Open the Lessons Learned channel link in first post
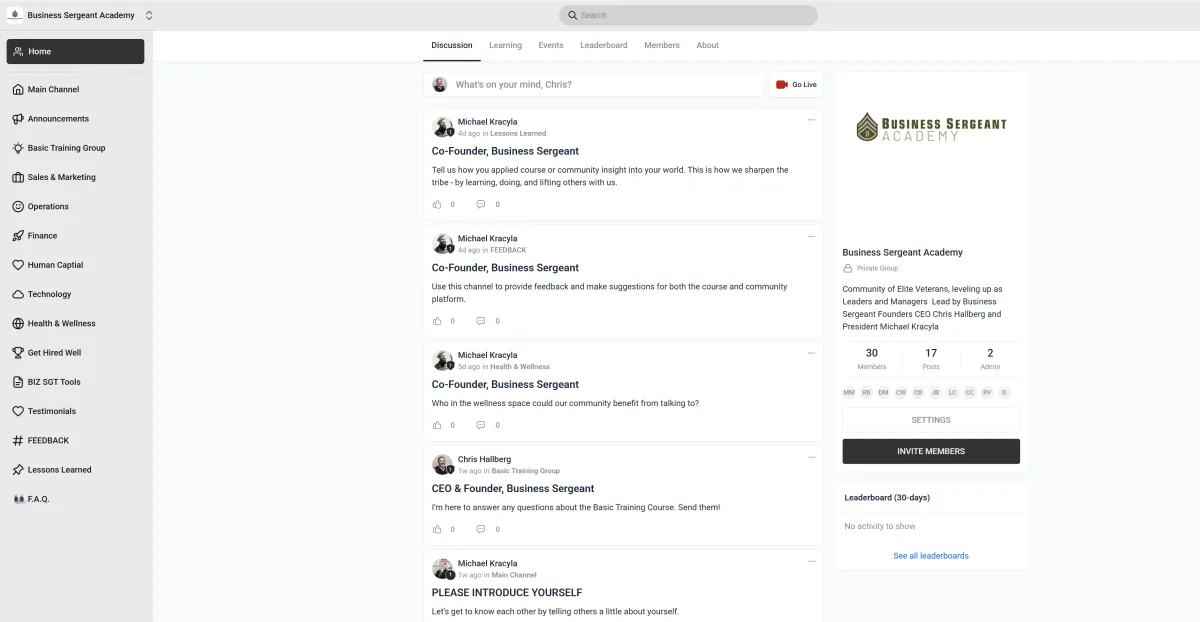The image size is (1200, 622). pyautogui.click(x=518, y=133)
